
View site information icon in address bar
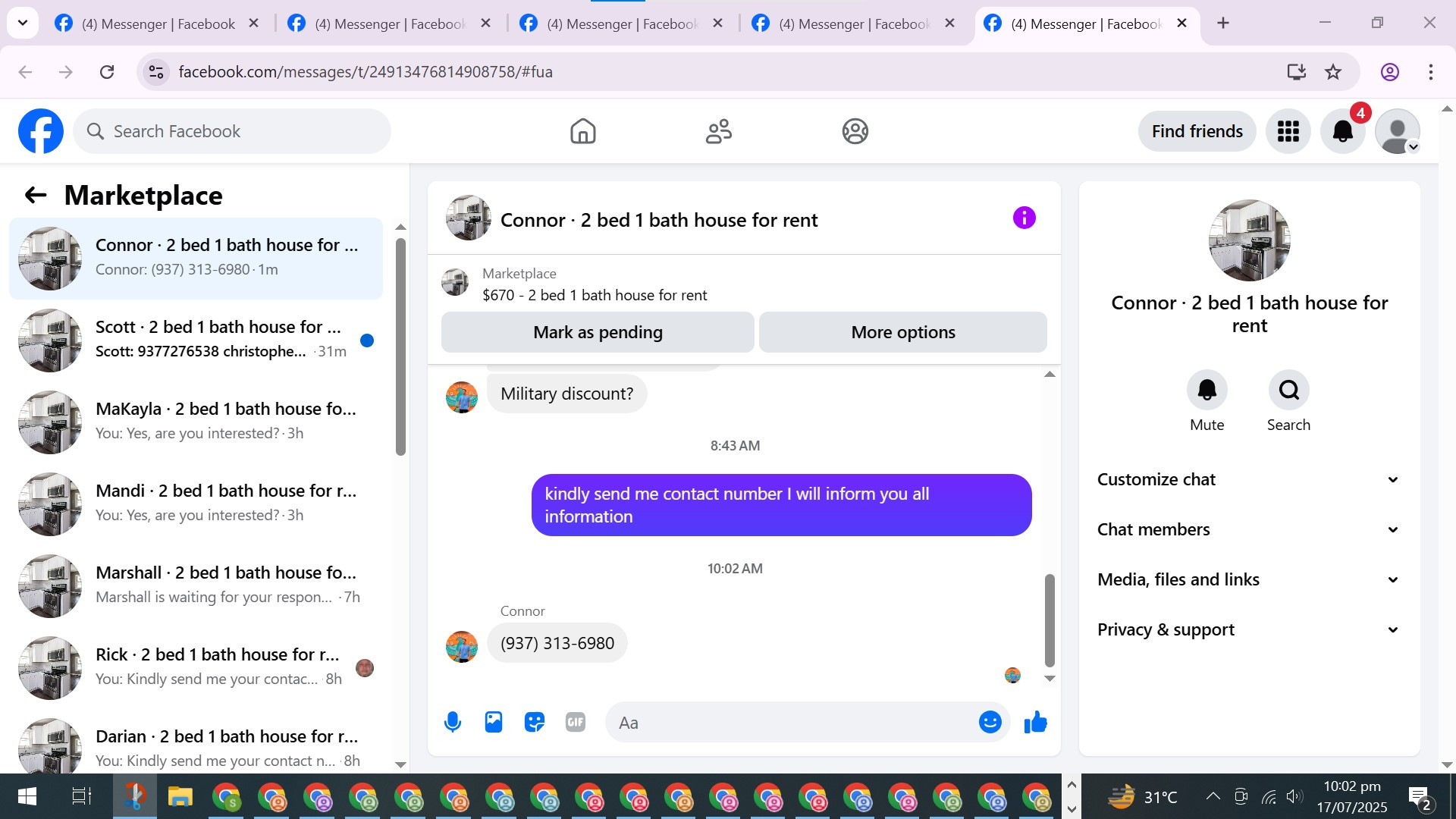156,72
